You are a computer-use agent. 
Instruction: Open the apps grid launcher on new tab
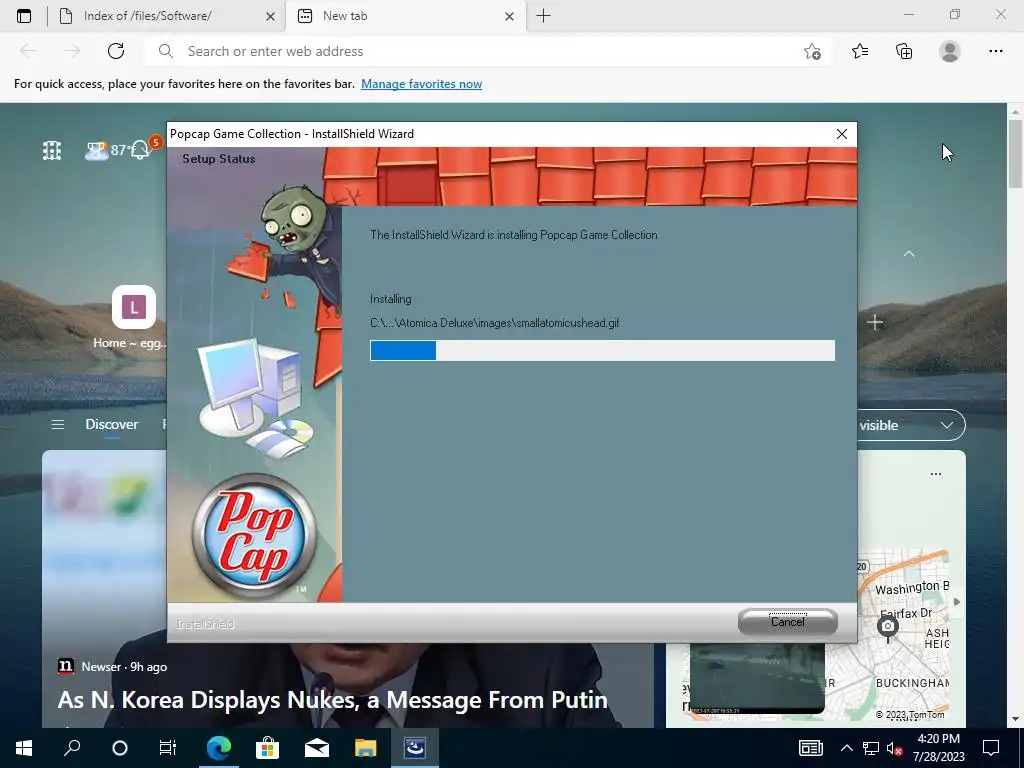pyautogui.click(x=52, y=151)
